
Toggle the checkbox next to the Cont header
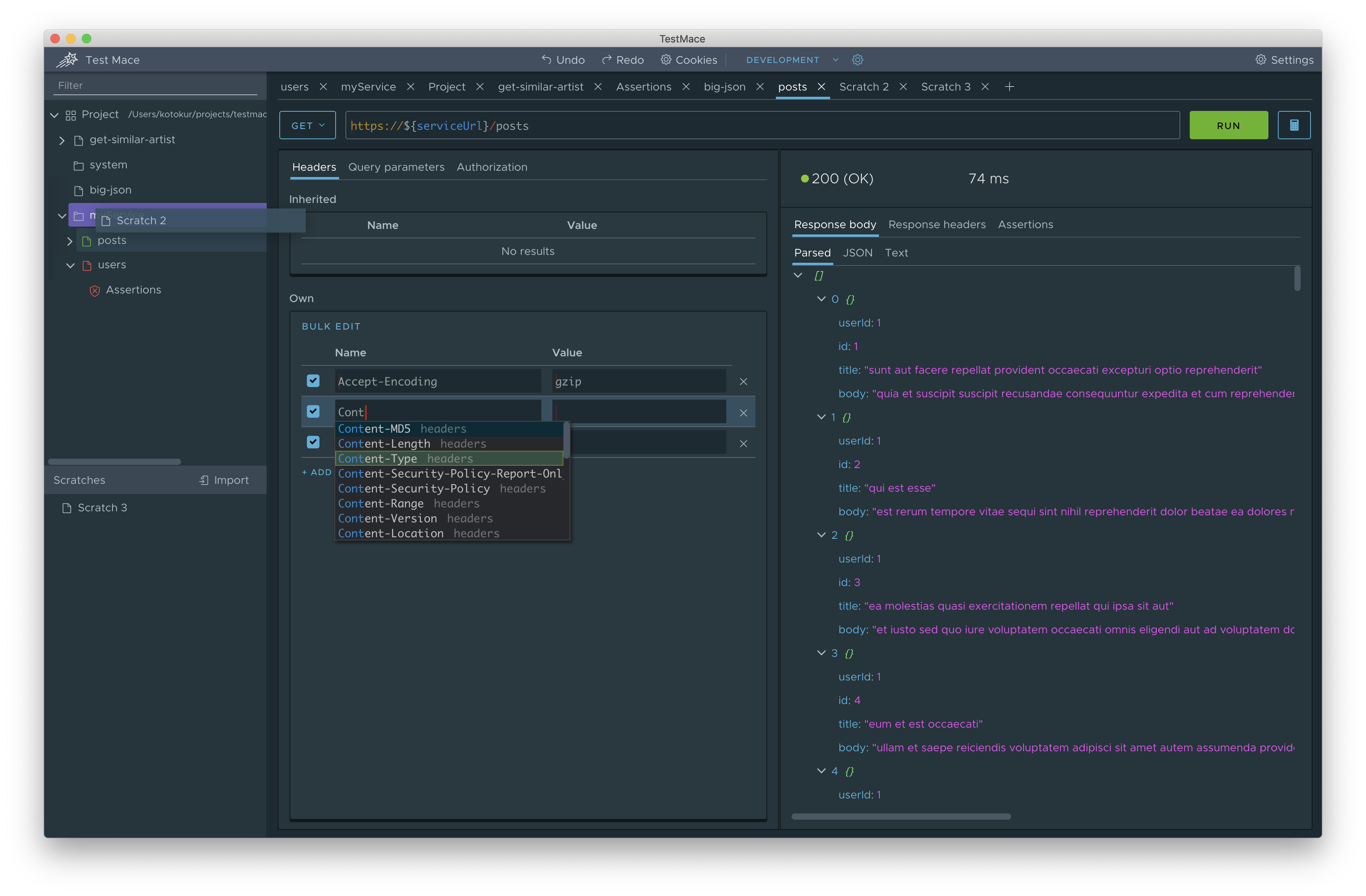point(314,411)
